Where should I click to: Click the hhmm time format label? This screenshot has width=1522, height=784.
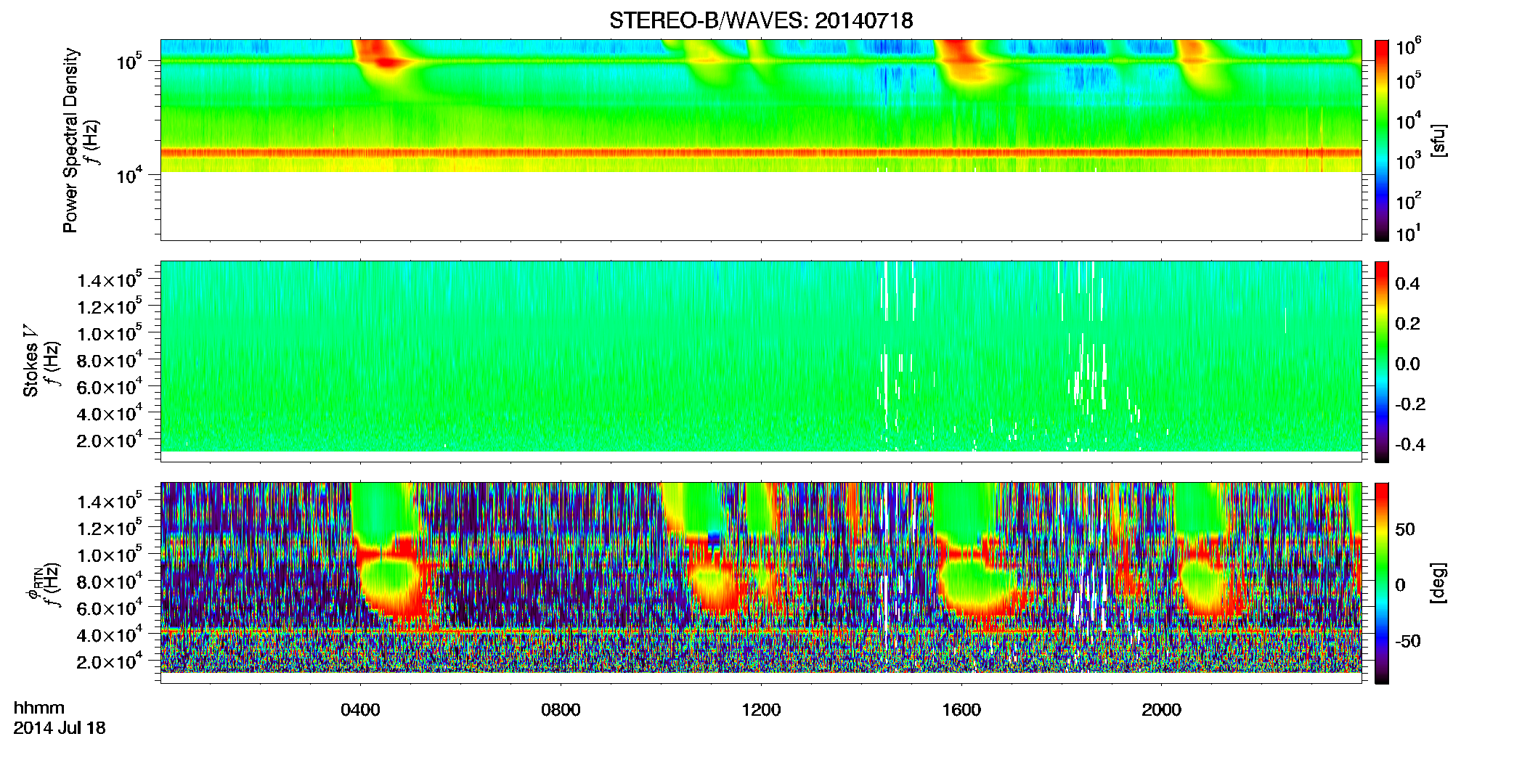(x=39, y=708)
